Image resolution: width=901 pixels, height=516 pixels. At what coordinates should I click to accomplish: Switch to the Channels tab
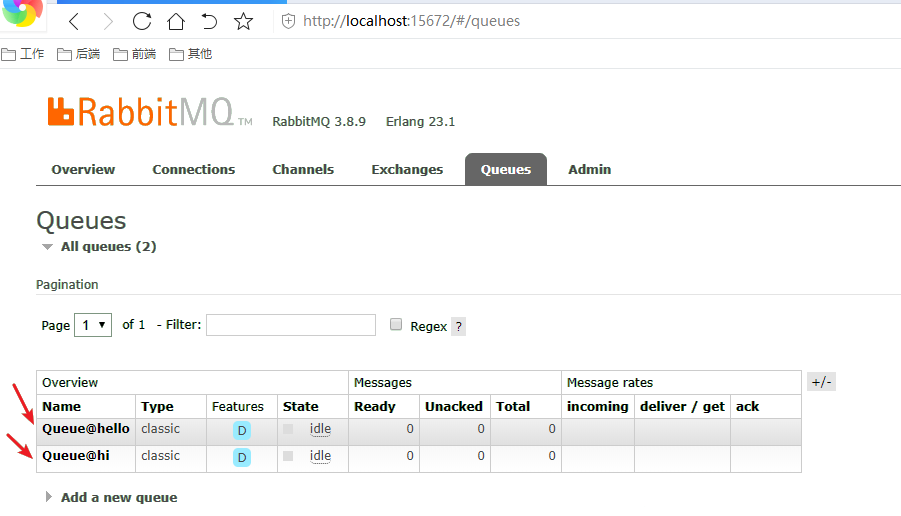(303, 170)
